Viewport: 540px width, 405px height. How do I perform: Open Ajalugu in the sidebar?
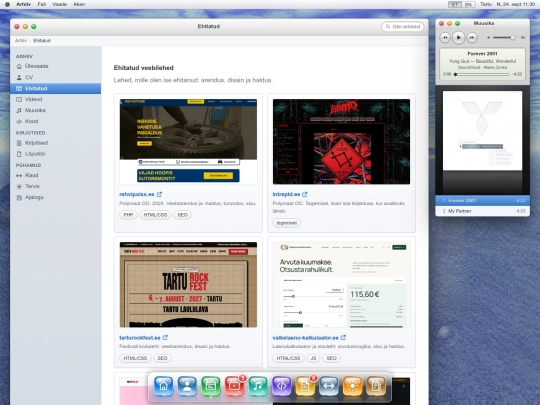(56, 197)
